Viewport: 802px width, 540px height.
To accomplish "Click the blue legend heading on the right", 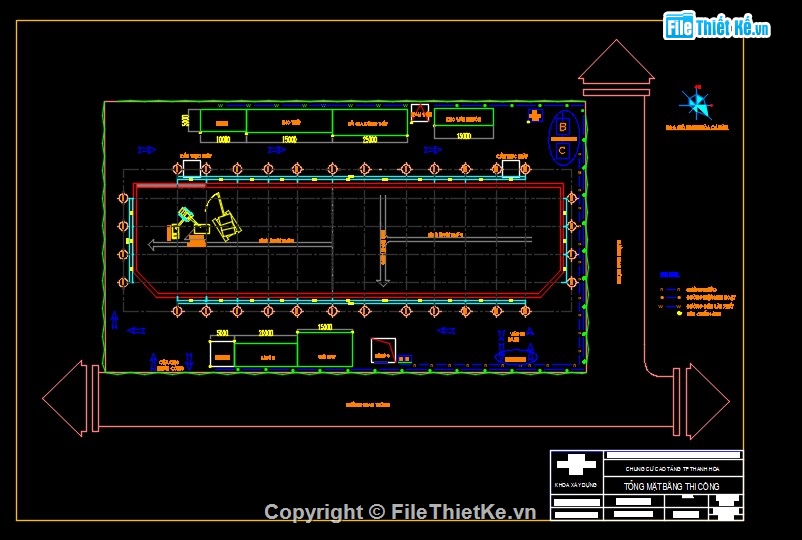I will pos(668,274).
